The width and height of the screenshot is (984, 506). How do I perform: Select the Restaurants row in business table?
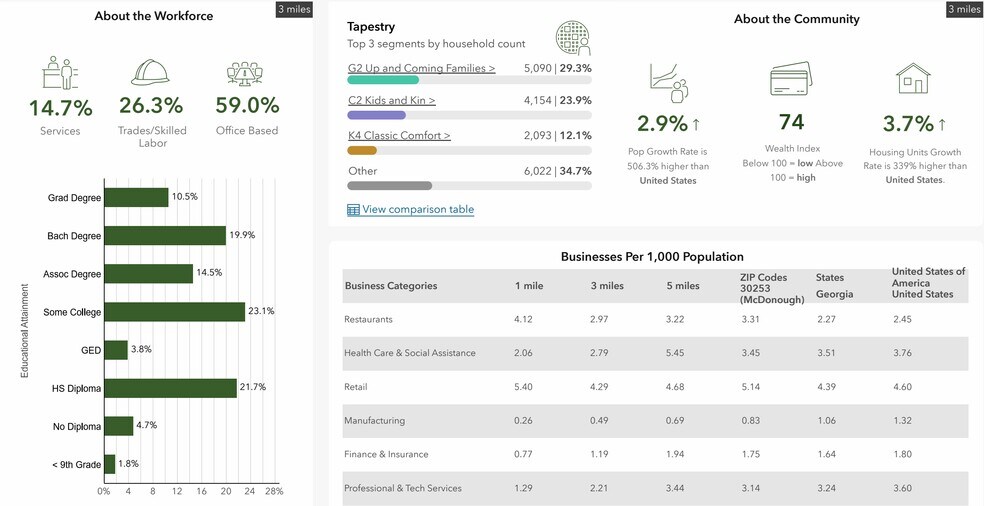(x=655, y=320)
